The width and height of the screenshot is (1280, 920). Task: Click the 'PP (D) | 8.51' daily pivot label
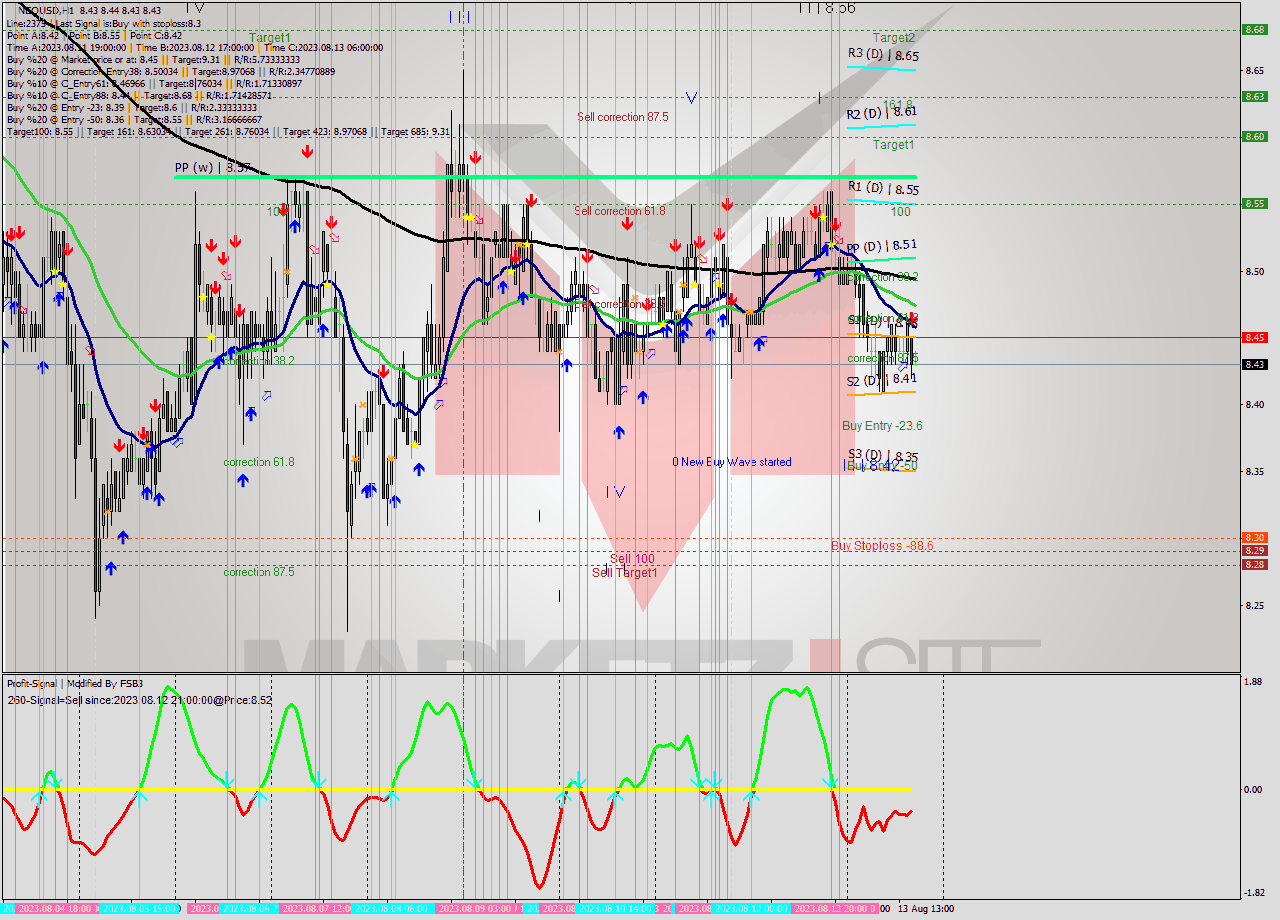(881, 246)
